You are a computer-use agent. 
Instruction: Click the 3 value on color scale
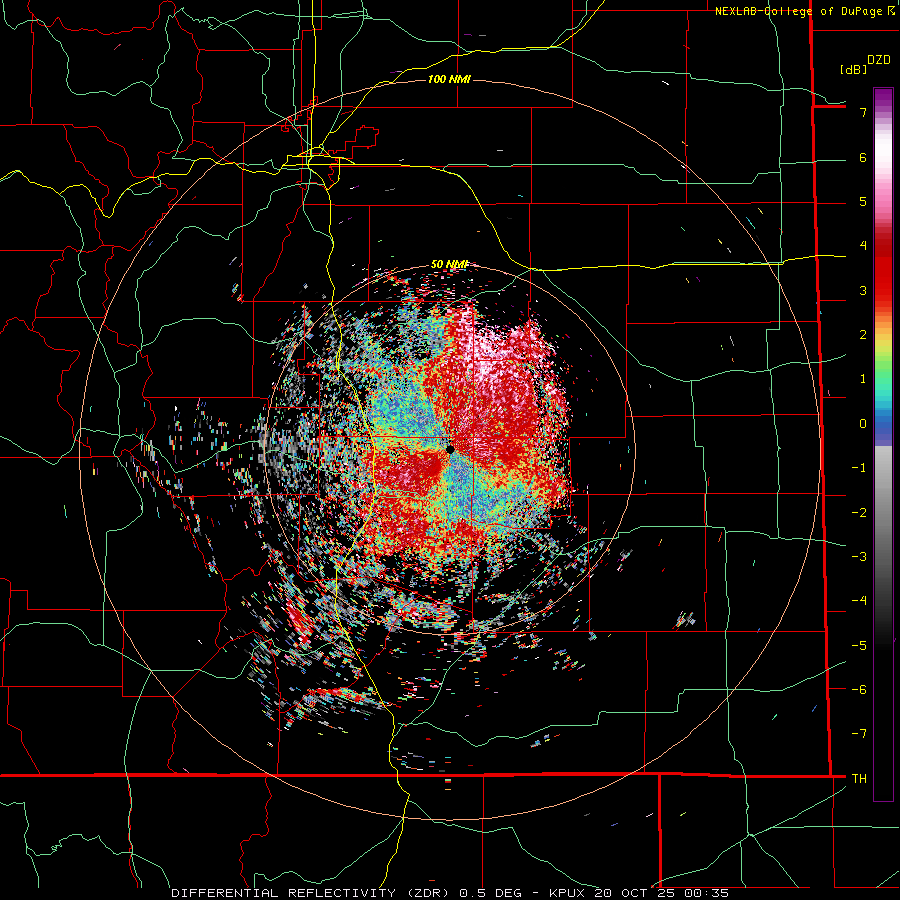863,290
